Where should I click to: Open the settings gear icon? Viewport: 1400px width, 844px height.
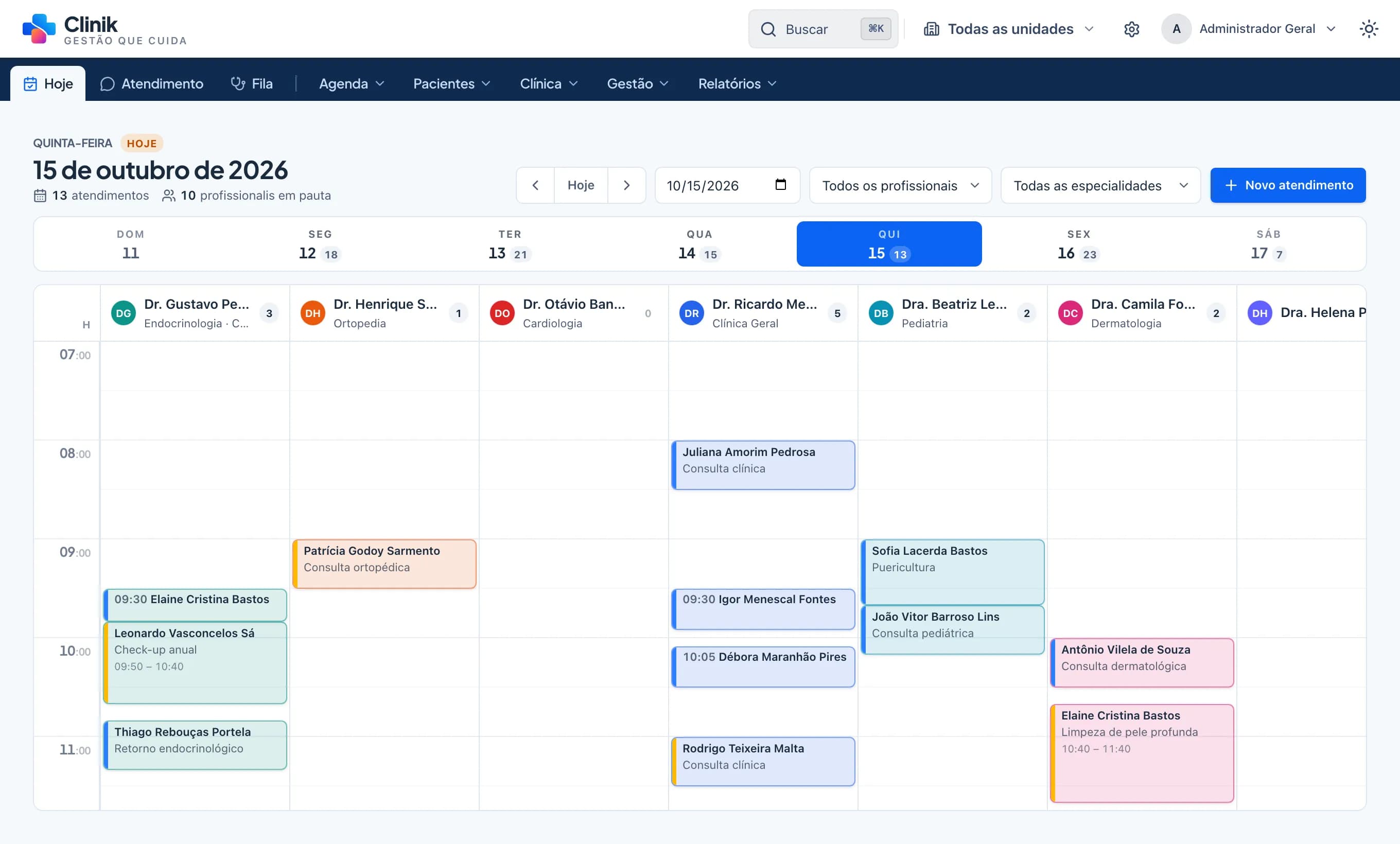pos(1131,29)
